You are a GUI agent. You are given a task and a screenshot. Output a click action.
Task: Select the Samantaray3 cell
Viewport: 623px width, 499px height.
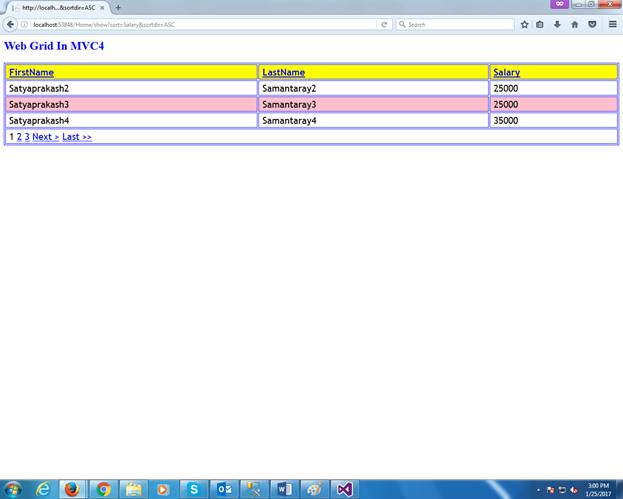(x=373, y=104)
